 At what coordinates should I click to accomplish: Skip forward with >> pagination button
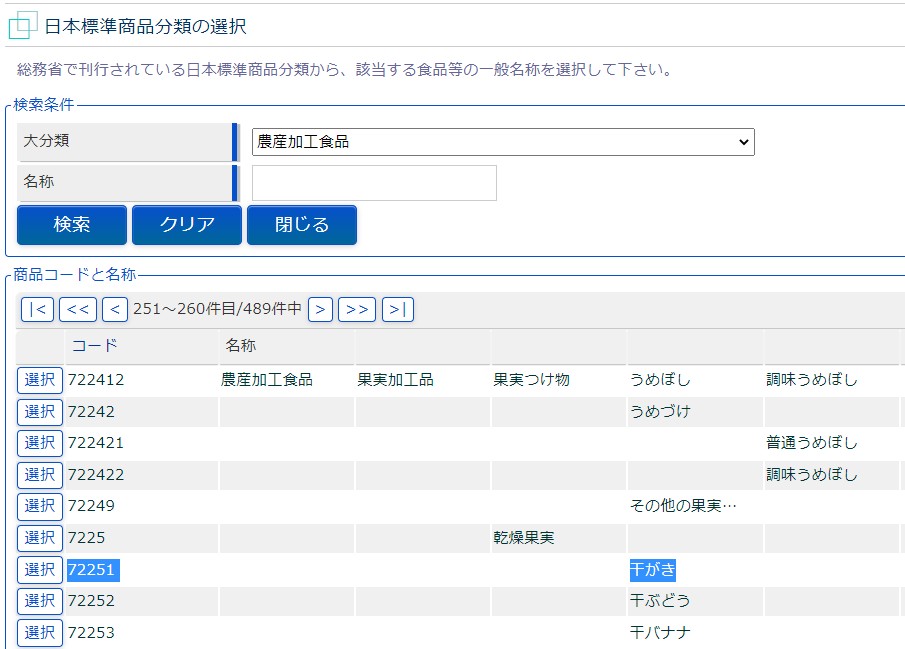(x=357, y=310)
